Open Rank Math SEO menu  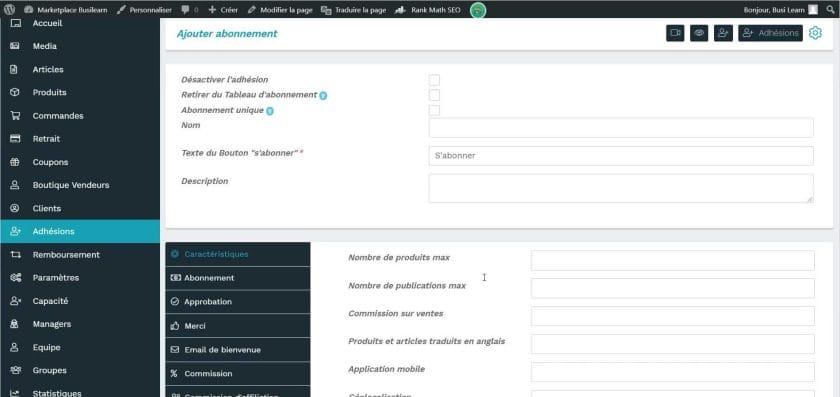tap(428, 10)
